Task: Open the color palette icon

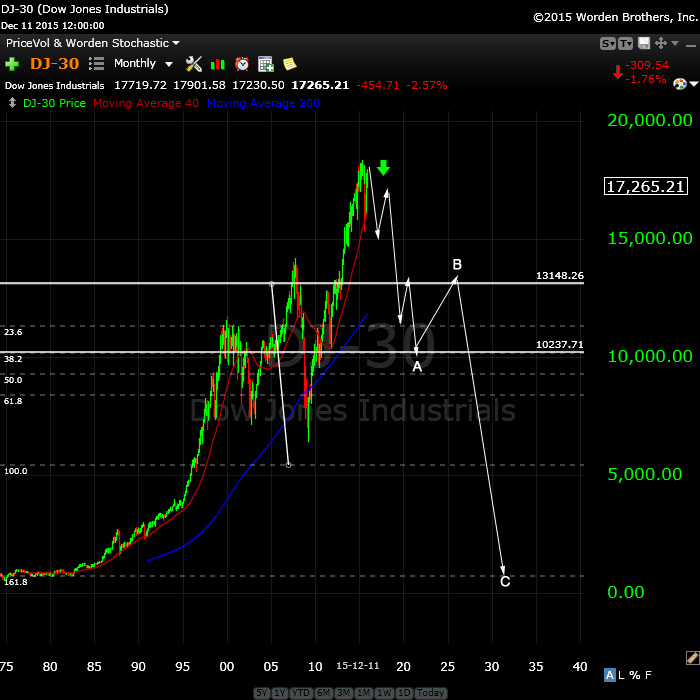Action: tap(679, 83)
